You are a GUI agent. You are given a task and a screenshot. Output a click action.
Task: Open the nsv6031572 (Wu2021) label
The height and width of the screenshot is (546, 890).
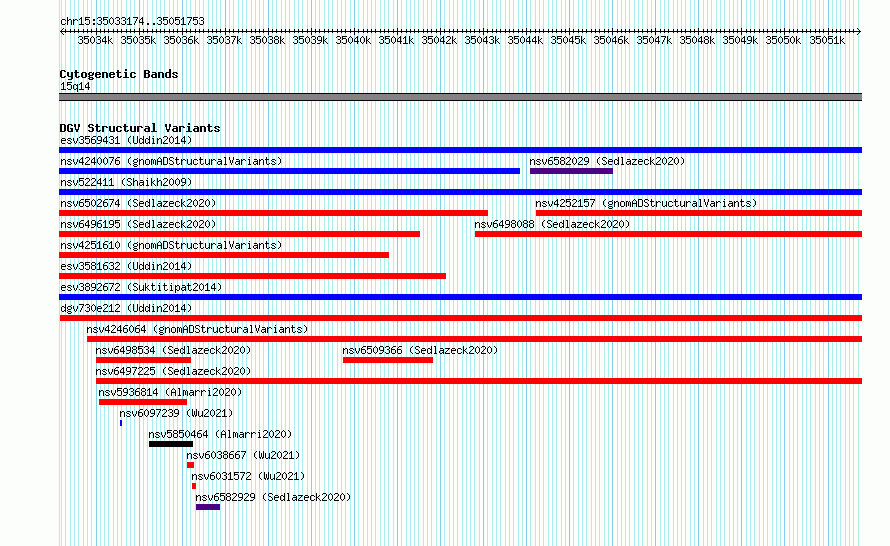(x=248, y=476)
